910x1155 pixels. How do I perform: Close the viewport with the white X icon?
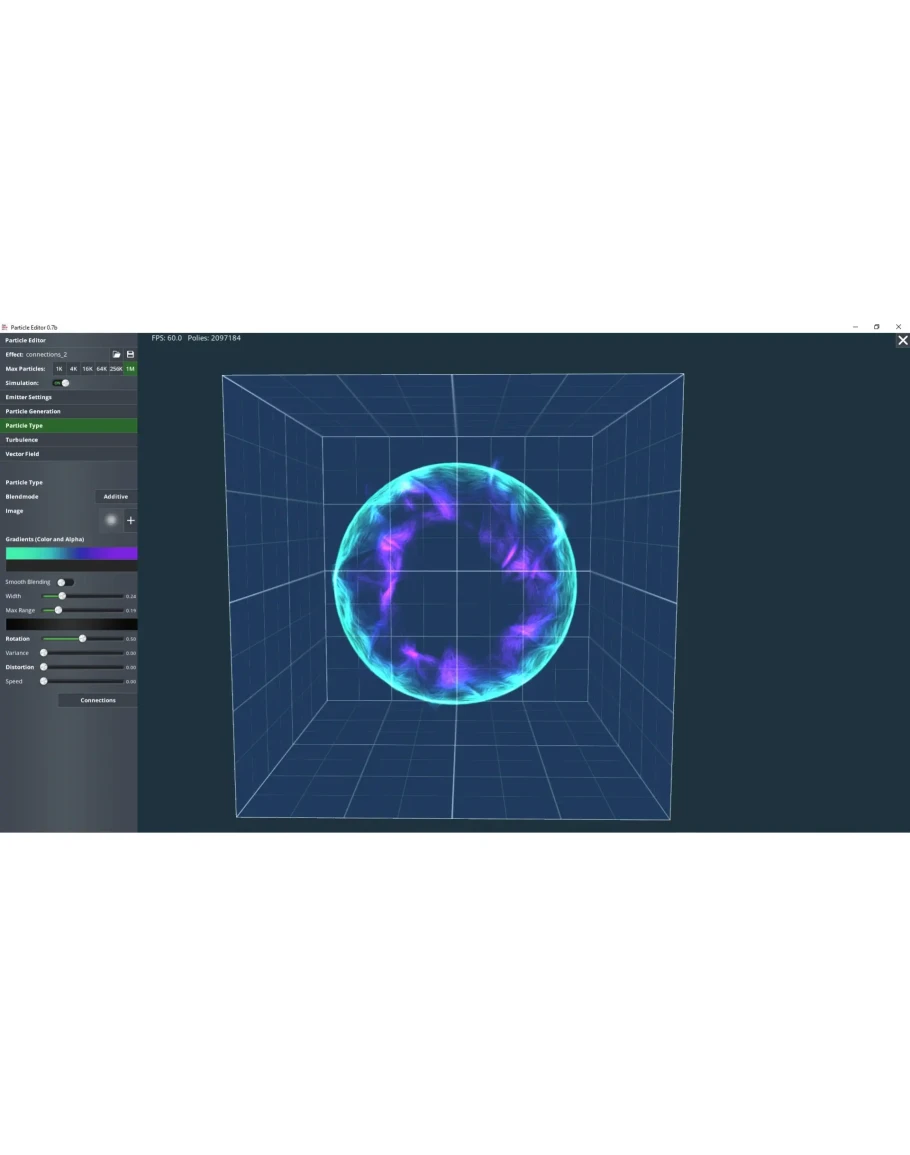(902, 341)
